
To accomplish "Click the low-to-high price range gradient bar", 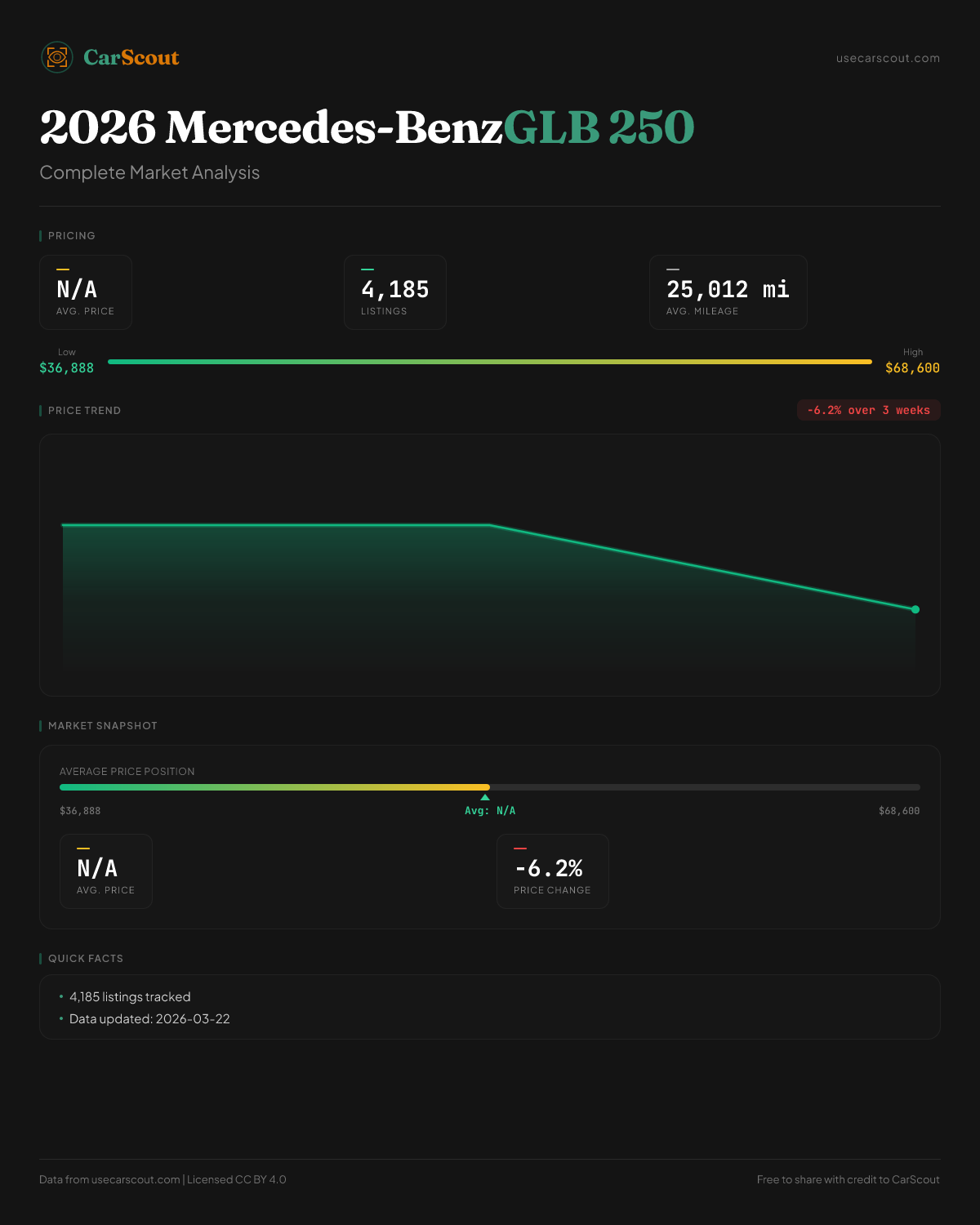I will coord(490,362).
